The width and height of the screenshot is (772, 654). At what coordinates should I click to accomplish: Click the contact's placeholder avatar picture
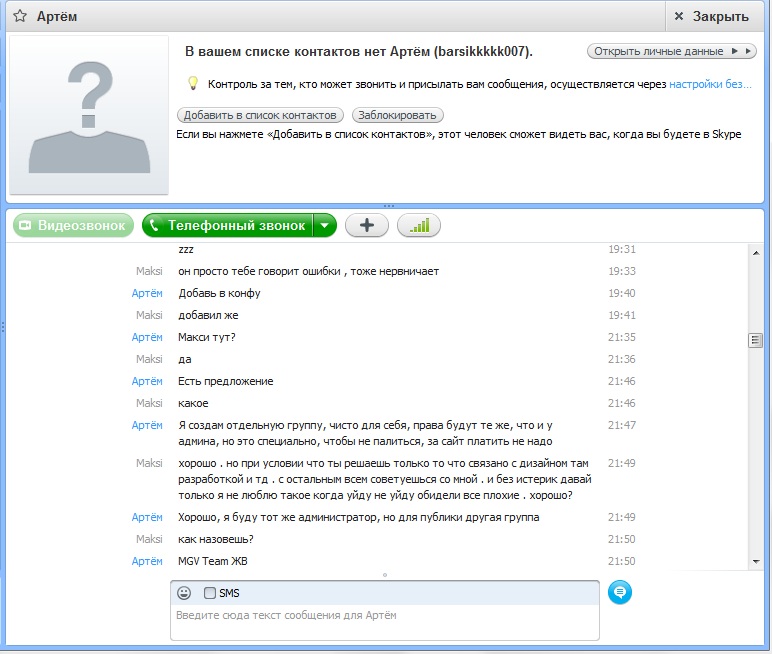(89, 115)
